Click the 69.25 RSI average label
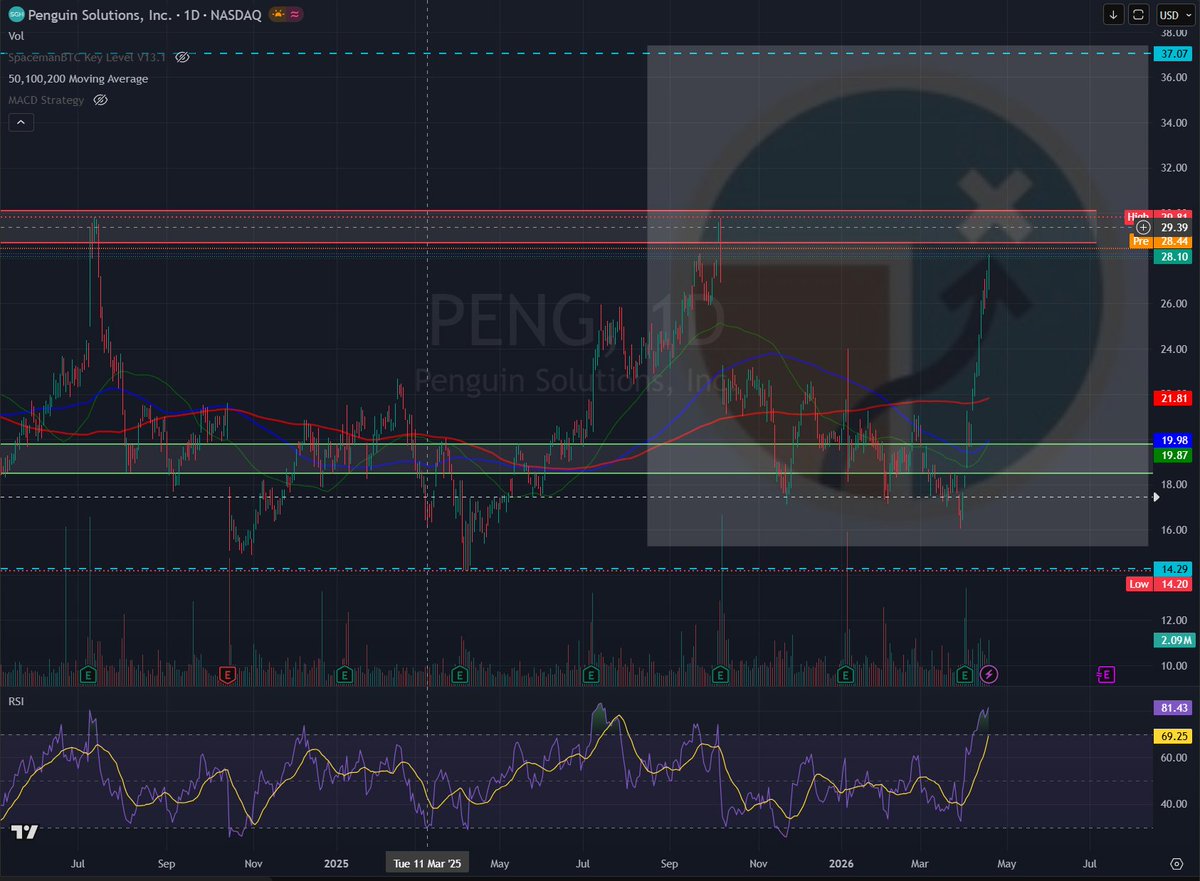Image resolution: width=1200 pixels, height=881 pixels. point(1171,736)
